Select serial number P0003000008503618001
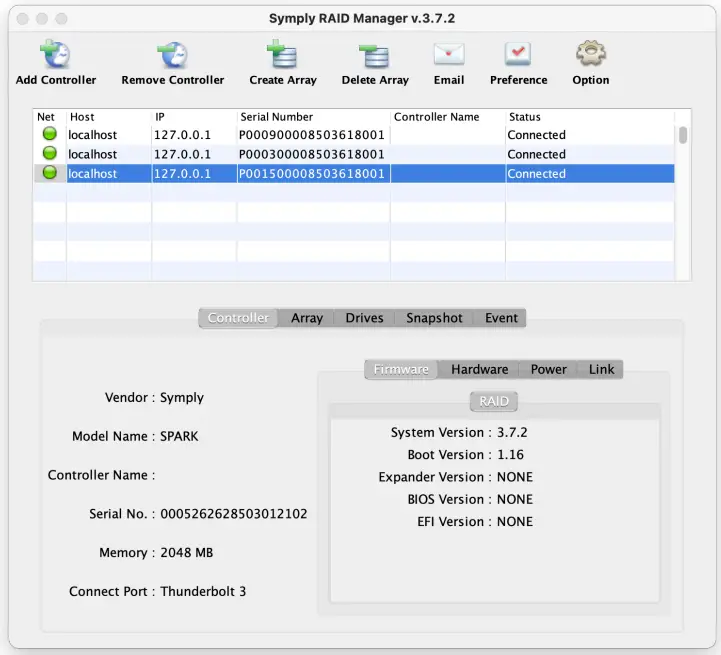The height and width of the screenshot is (655, 721). pos(311,154)
